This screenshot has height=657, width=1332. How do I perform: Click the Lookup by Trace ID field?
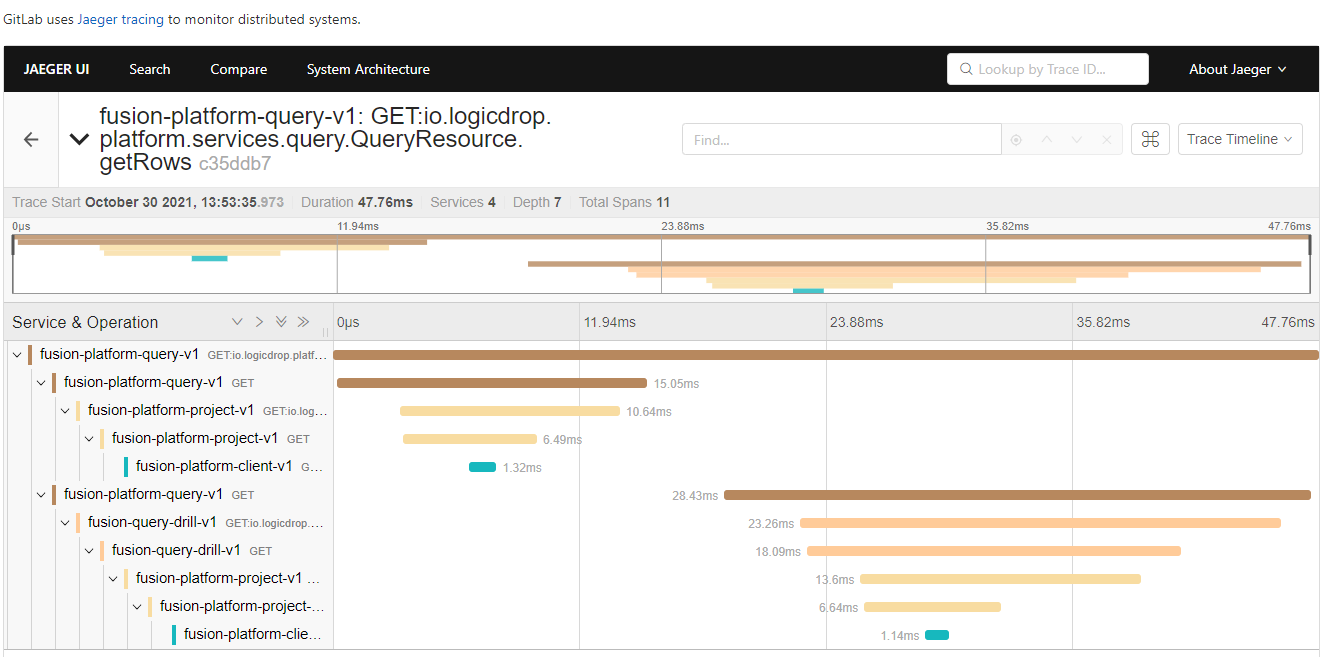click(x=1048, y=69)
